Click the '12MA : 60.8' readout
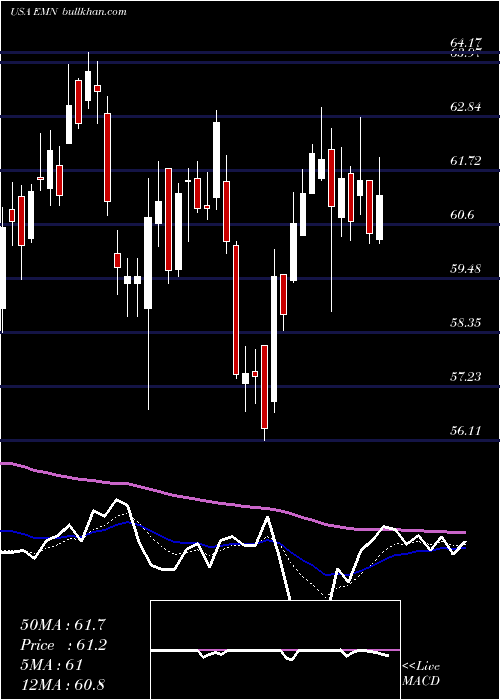Screen dimensions: 500x700 63,684
